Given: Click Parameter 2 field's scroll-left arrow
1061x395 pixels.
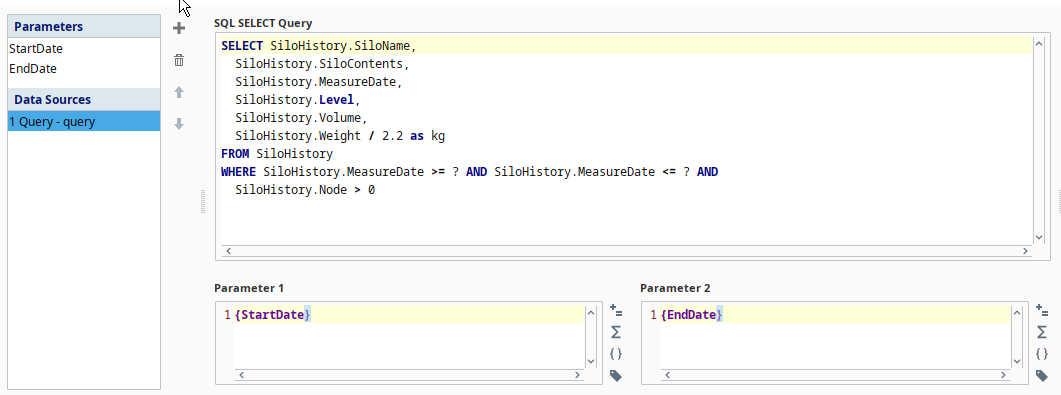Looking at the screenshot, I should (x=668, y=375).
